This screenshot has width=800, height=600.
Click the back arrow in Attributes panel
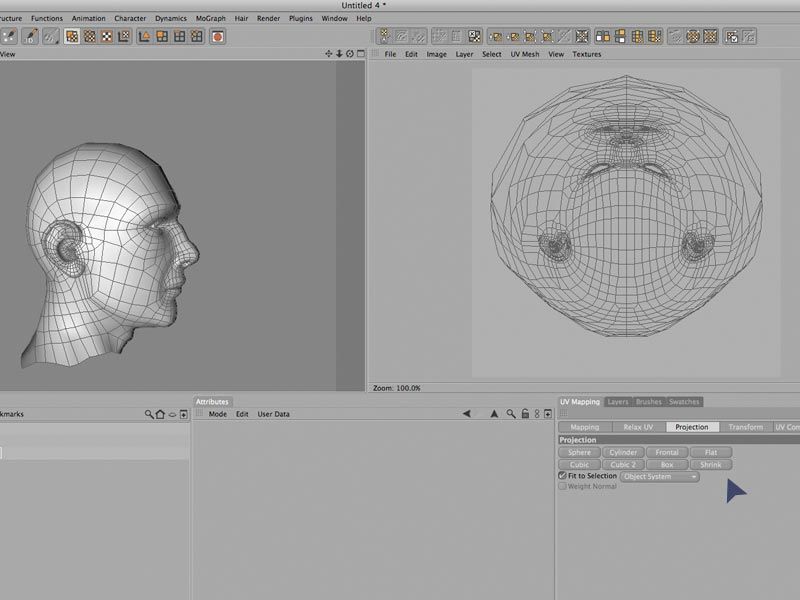(x=467, y=414)
